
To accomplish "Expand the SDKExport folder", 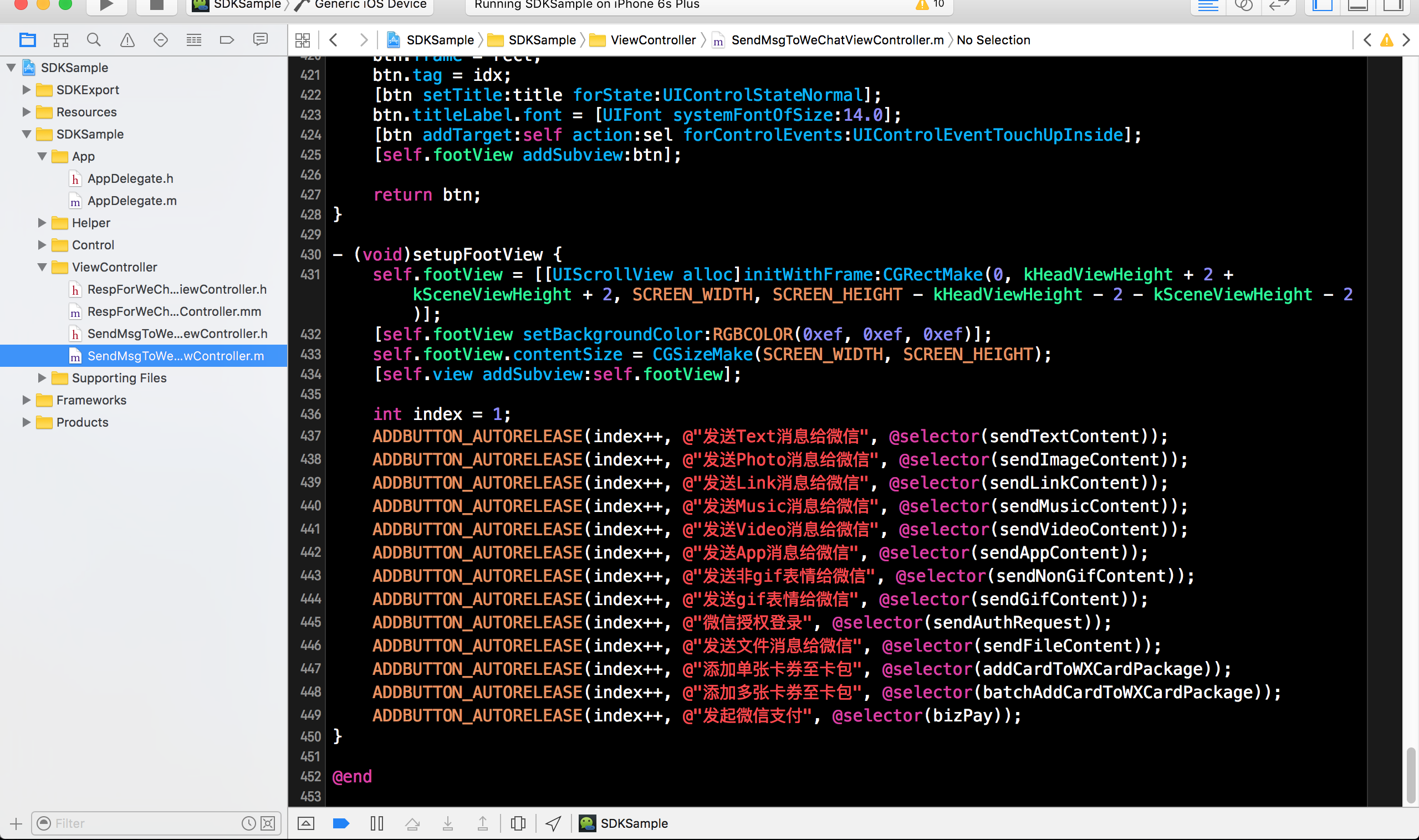I will [x=26, y=89].
